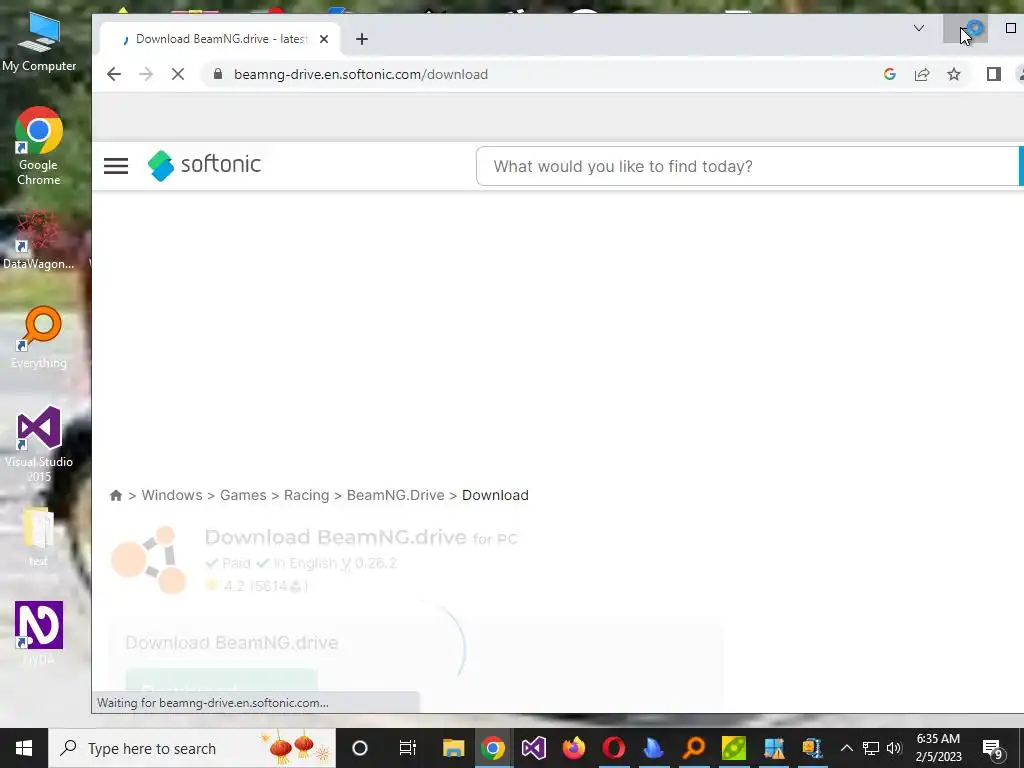Click the address bar URL

point(360,74)
